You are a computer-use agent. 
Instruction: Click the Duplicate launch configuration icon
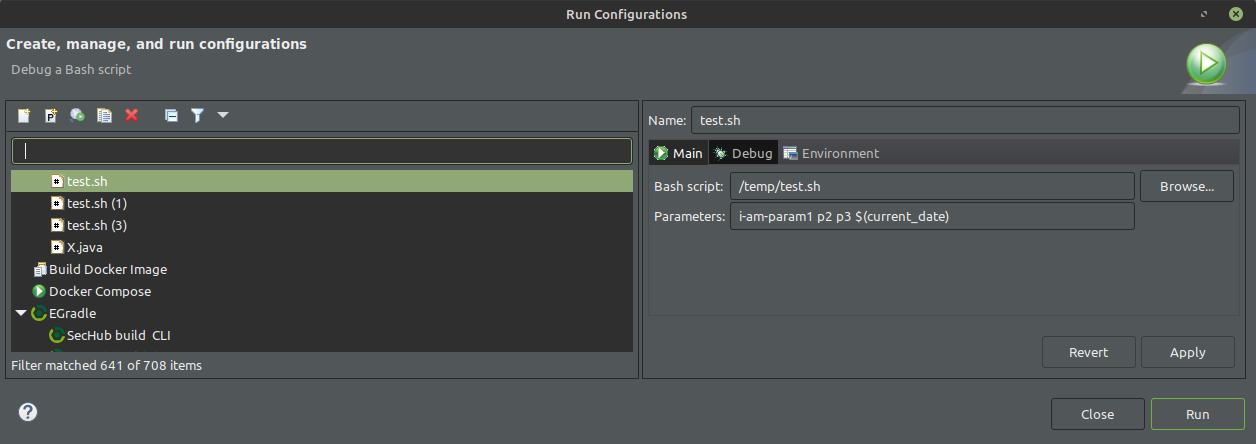pos(104,115)
